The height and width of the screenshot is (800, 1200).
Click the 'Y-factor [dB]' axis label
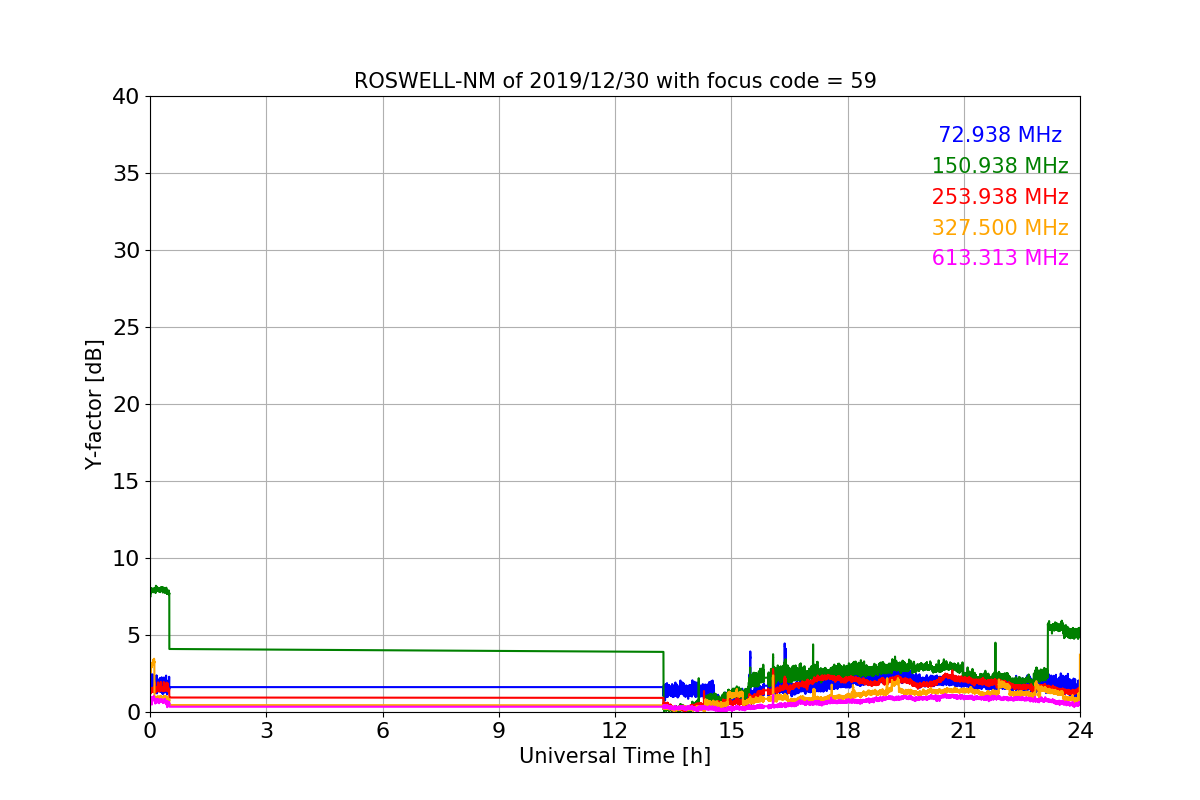coord(94,404)
